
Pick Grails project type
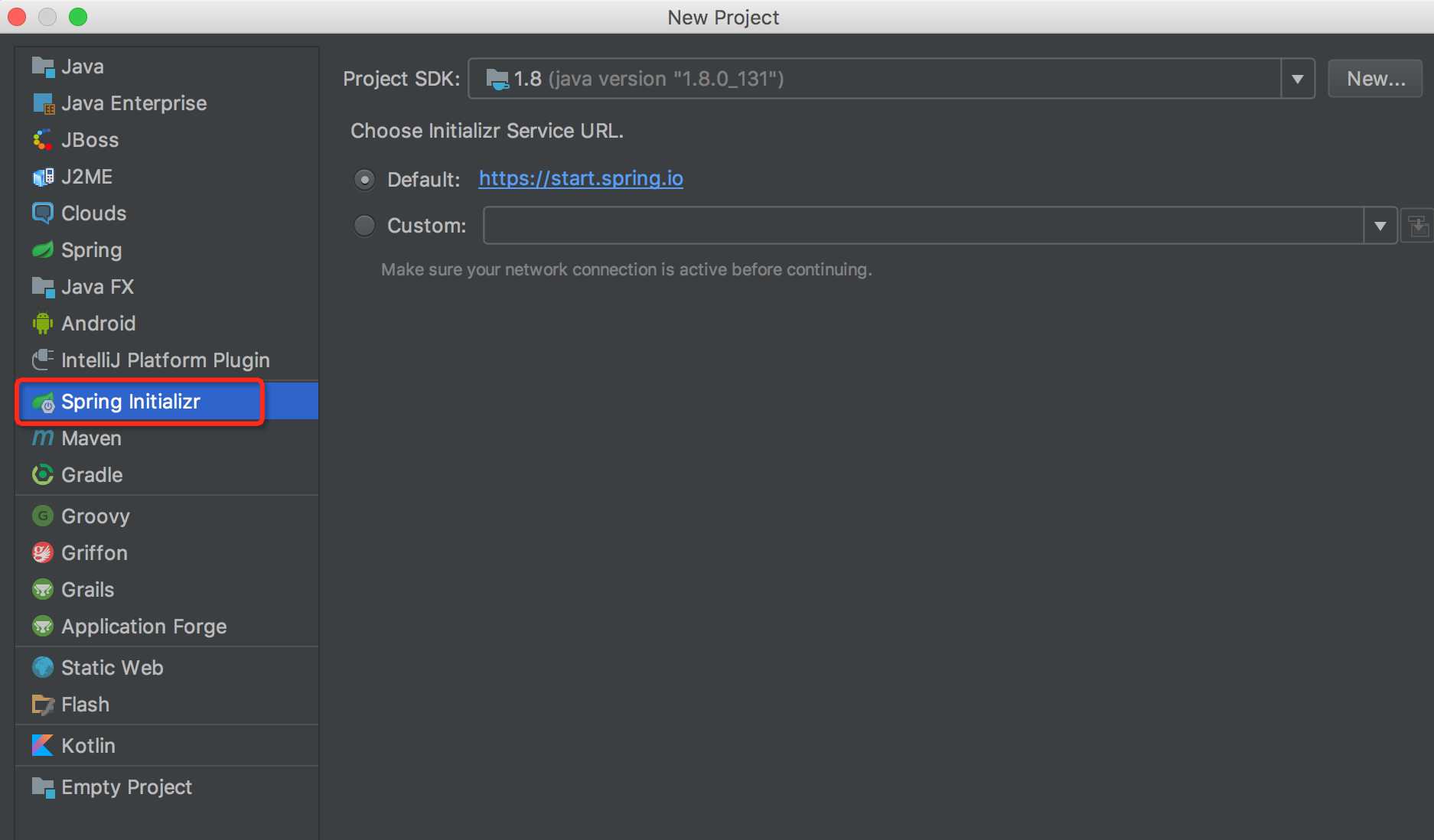pyautogui.click(x=167, y=590)
